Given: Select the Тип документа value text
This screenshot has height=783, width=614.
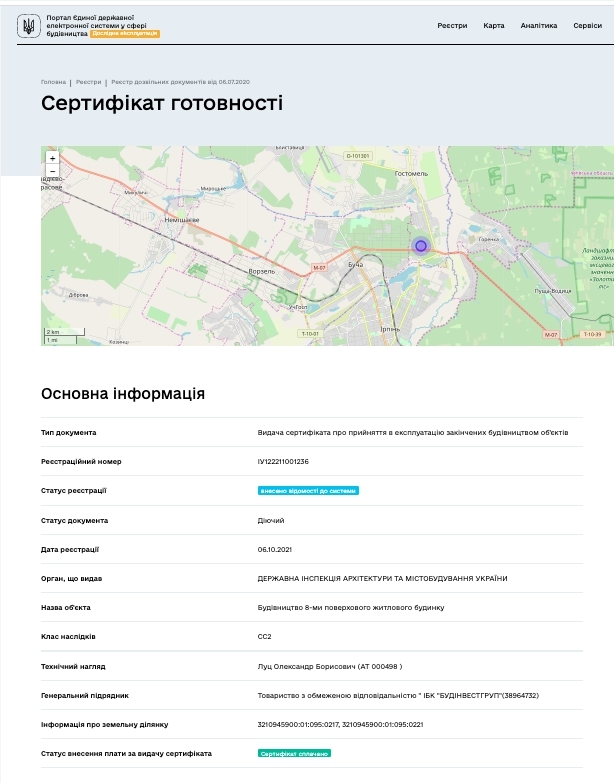Looking at the screenshot, I should (x=413, y=432).
